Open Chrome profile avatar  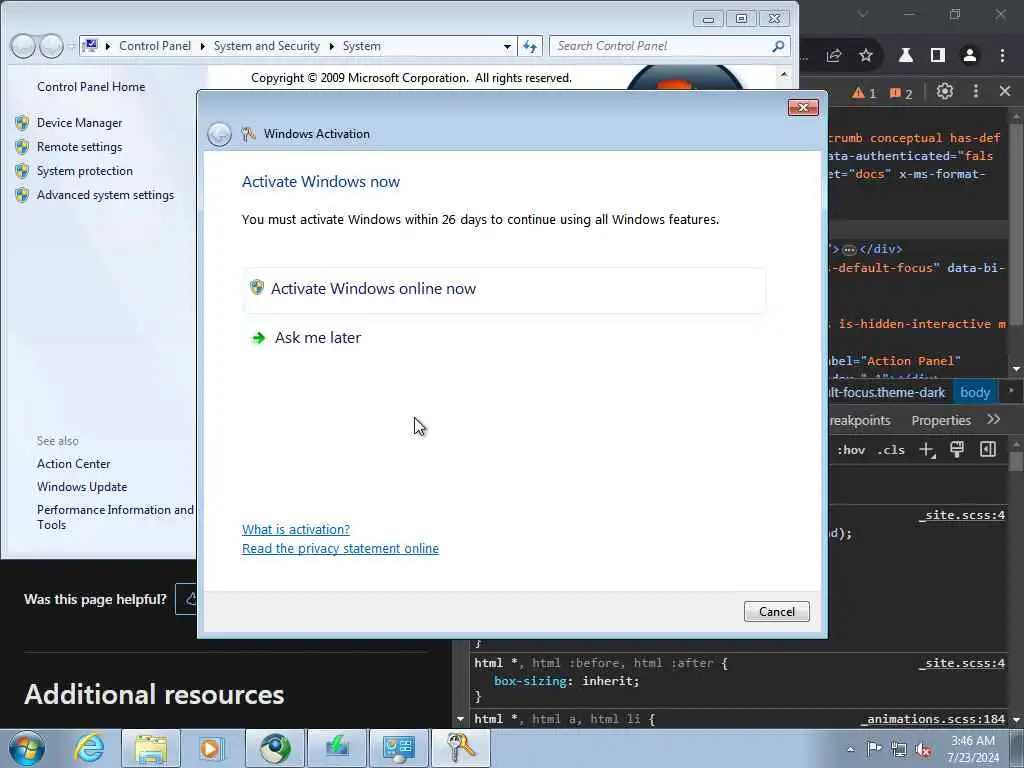click(x=970, y=56)
